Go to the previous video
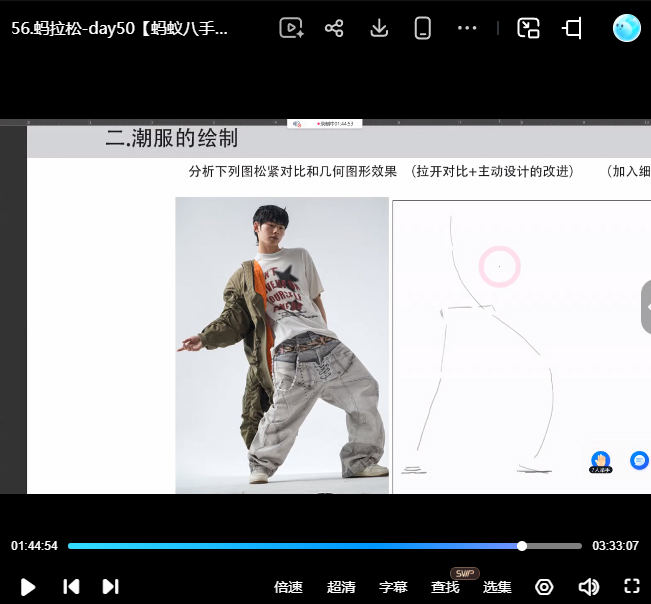 coord(71,587)
